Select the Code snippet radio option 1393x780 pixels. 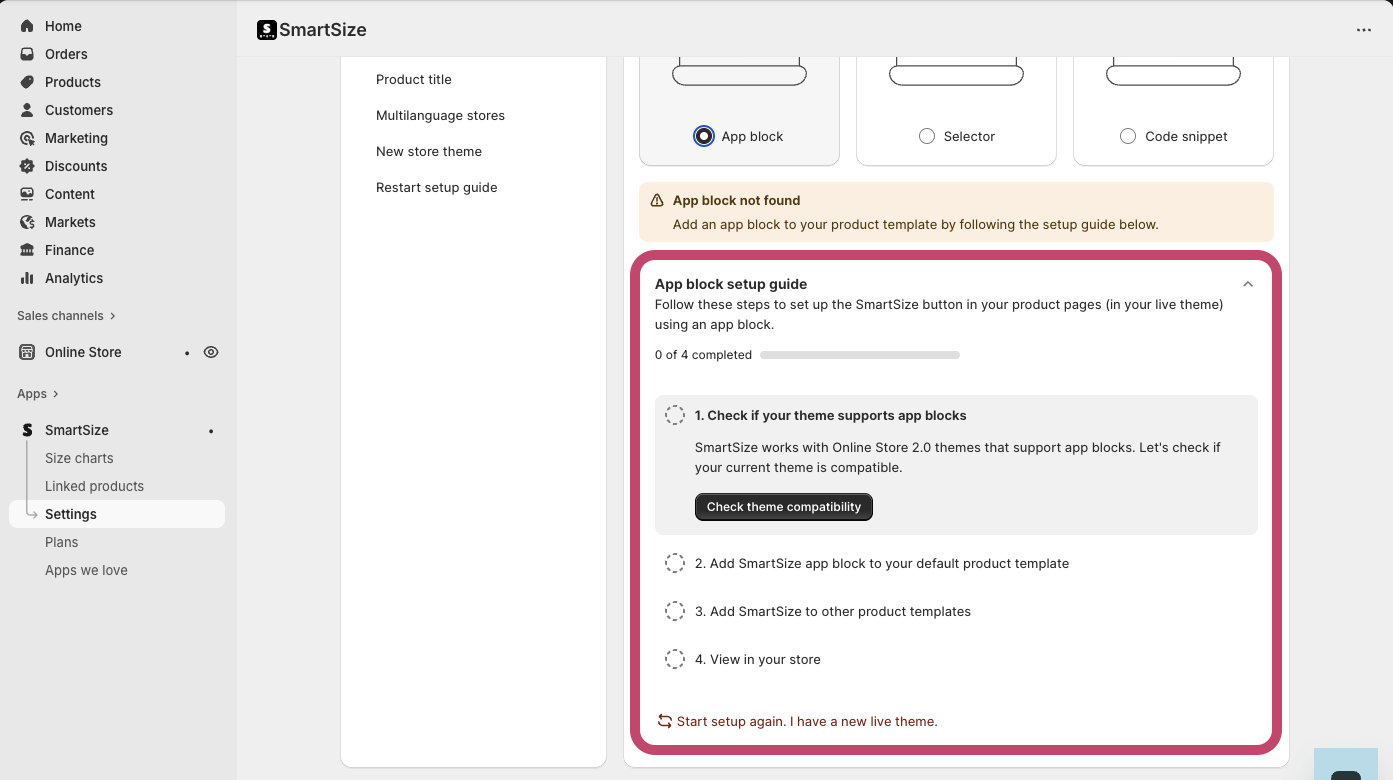click(x=1128, y=136)
